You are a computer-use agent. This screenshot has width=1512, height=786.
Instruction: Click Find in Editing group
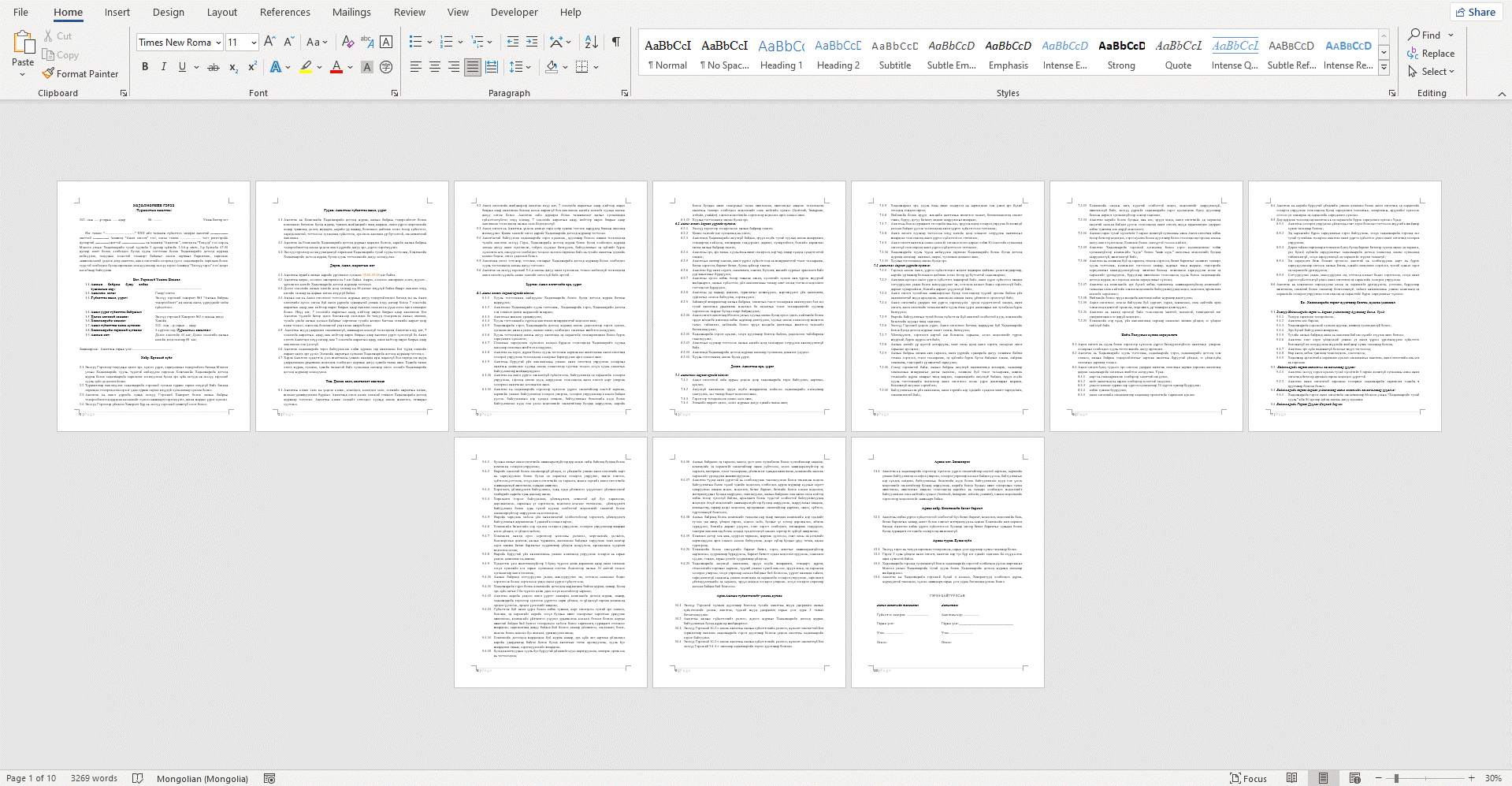pos(1425,35)
